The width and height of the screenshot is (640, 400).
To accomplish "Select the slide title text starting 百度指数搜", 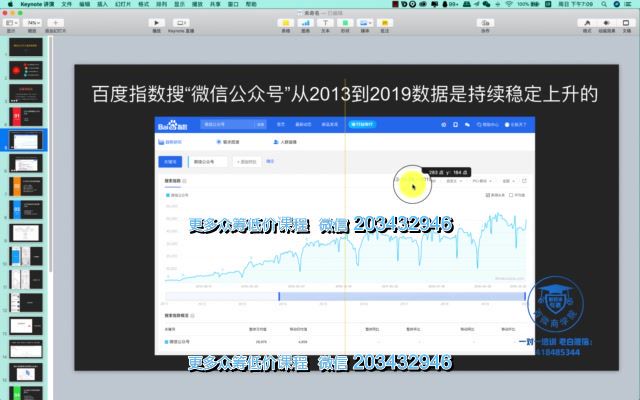I will coord(345,94).
